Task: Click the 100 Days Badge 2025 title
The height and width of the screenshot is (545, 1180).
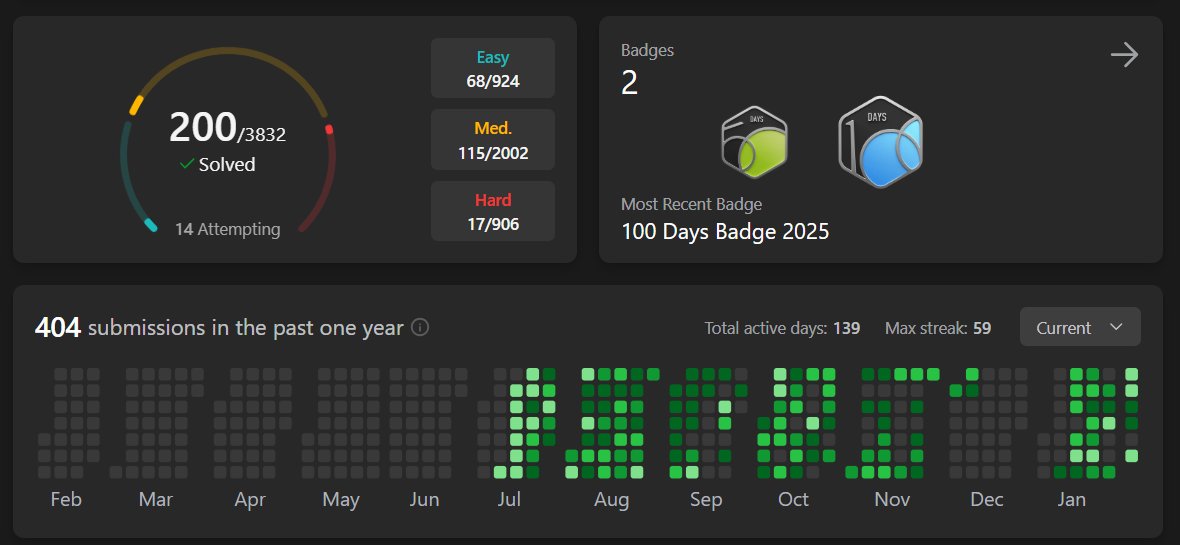Action: click(x=725, y=231)
